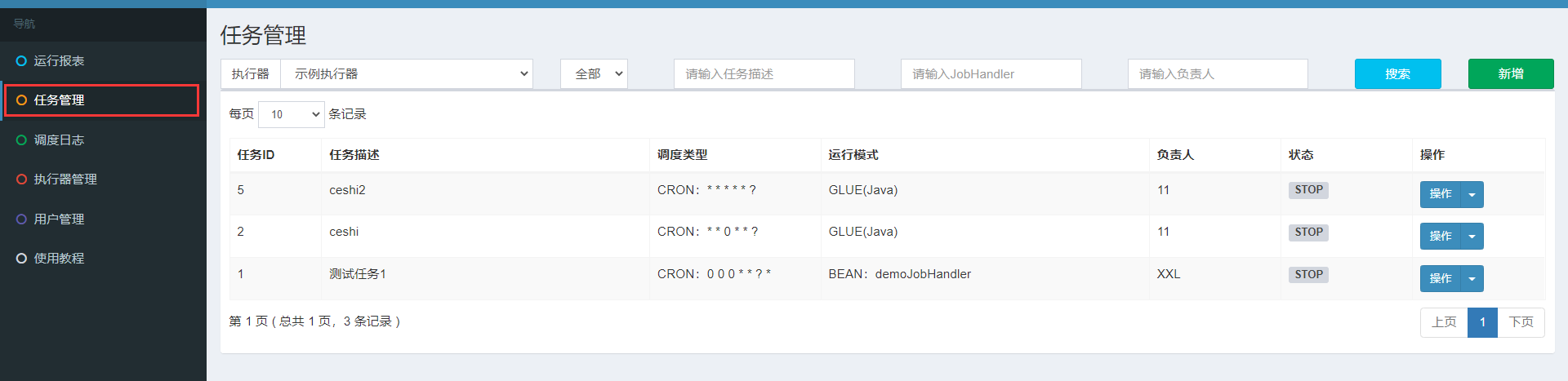
Task: Click the 下页 pagination button
Action: pyautogui.click(x=1521, y=322)
